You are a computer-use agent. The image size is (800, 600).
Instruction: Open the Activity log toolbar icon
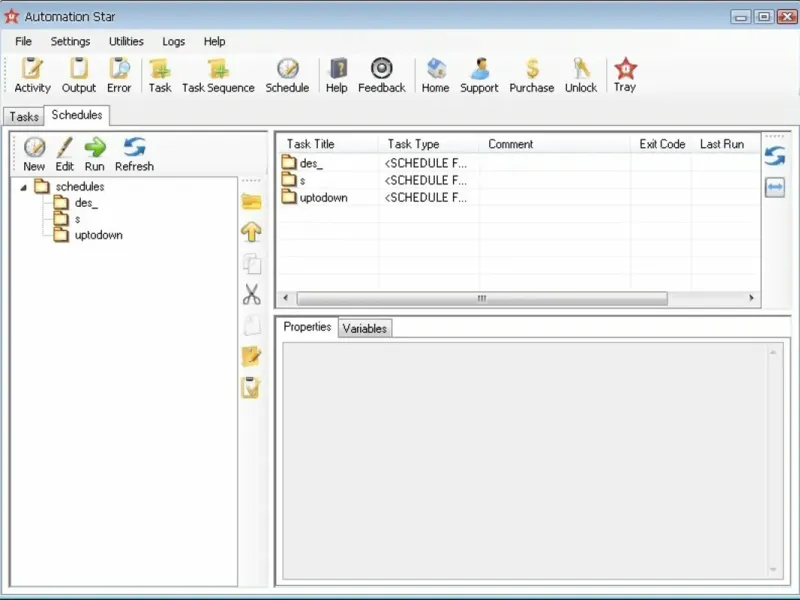[32, 76]
